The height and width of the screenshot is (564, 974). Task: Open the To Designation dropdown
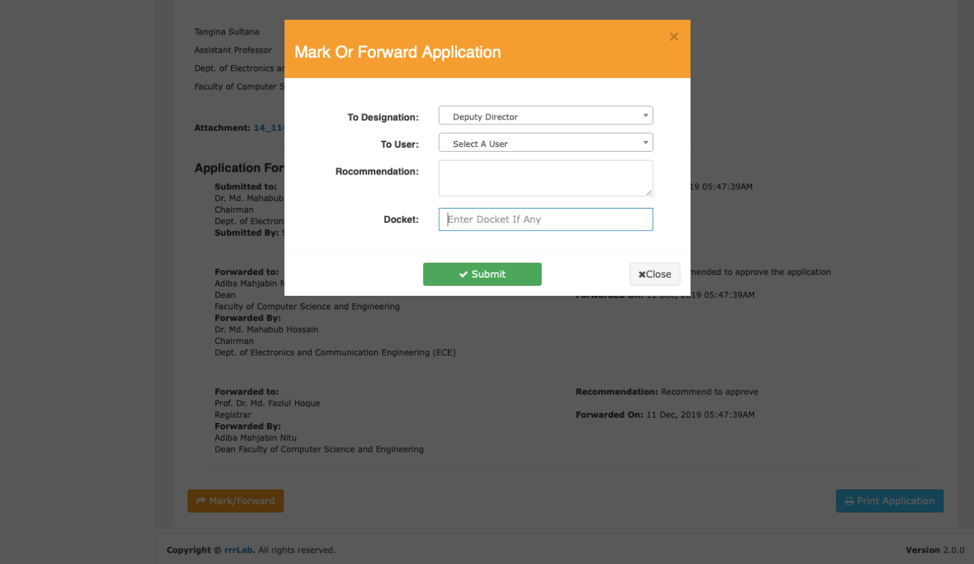tap(545, 116)
